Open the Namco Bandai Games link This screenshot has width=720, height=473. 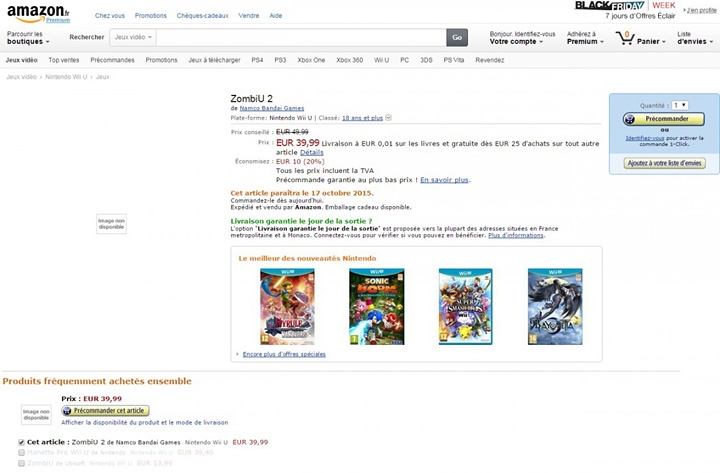[273, 108]
